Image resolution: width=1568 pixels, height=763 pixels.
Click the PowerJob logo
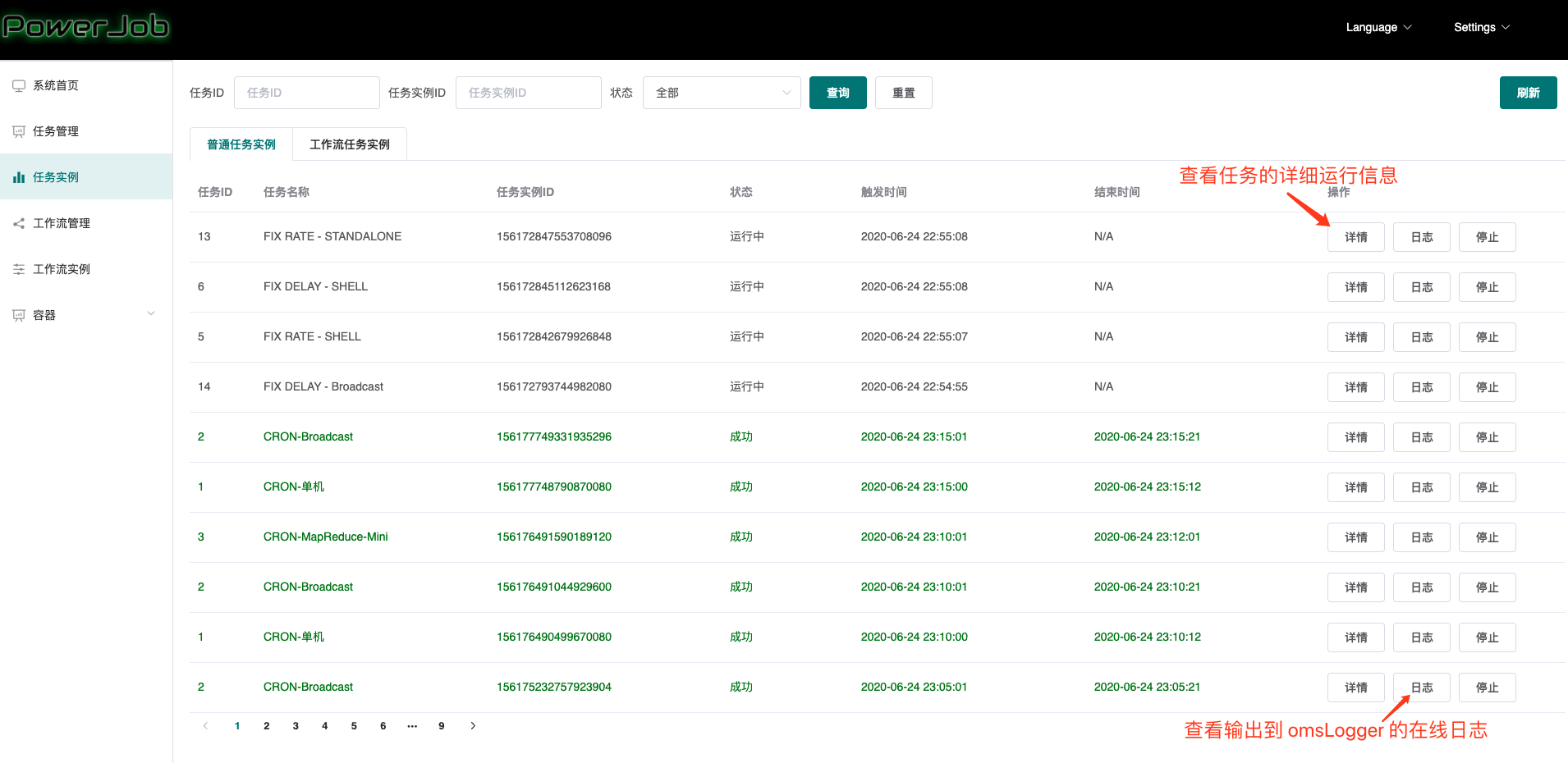coord(85,26)
